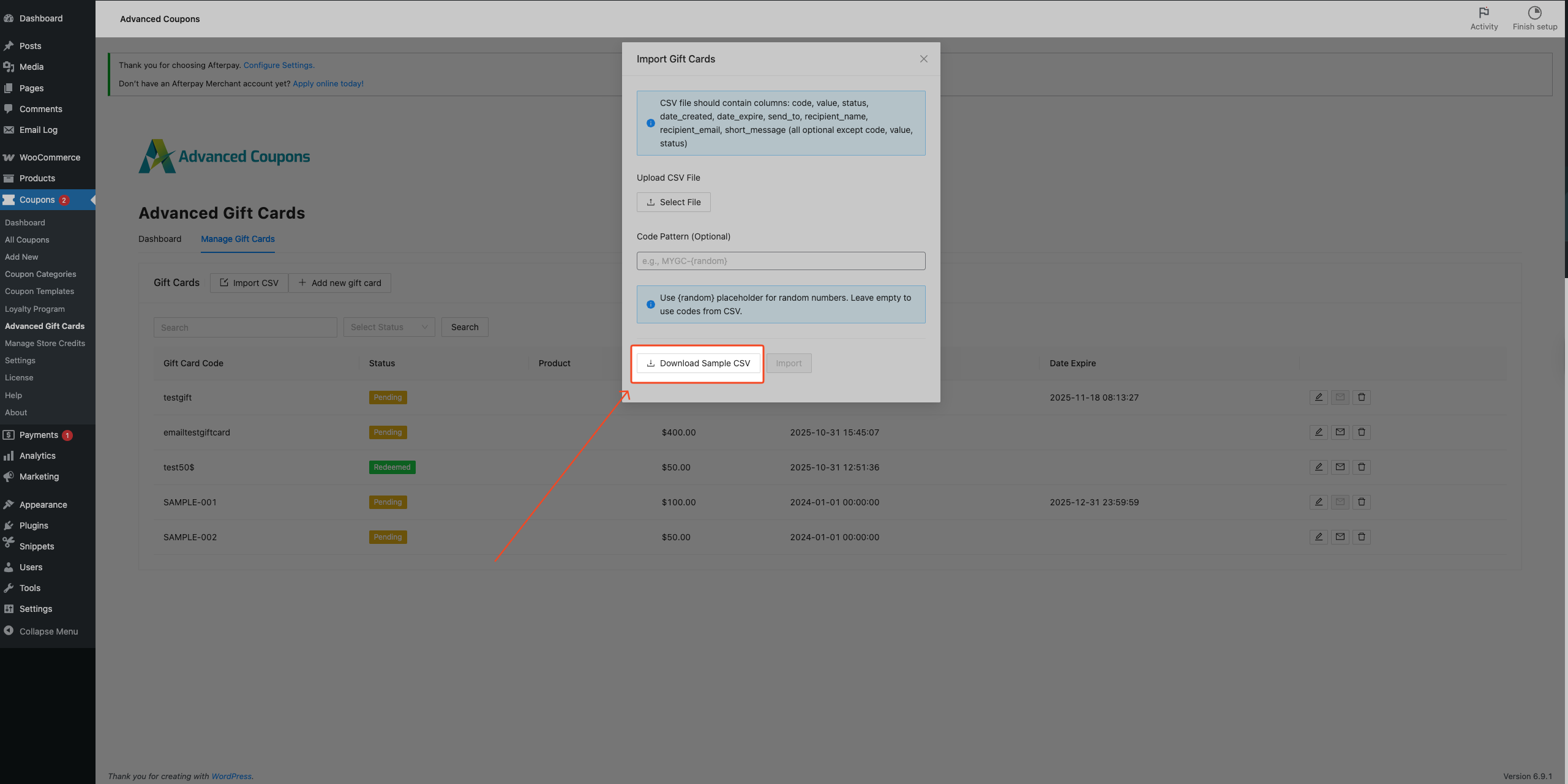The height and width of the screenshot is (784, 1568).
Task: Click delete trash icon for SAMPLE-002 row
Action: coord(1361,537)
